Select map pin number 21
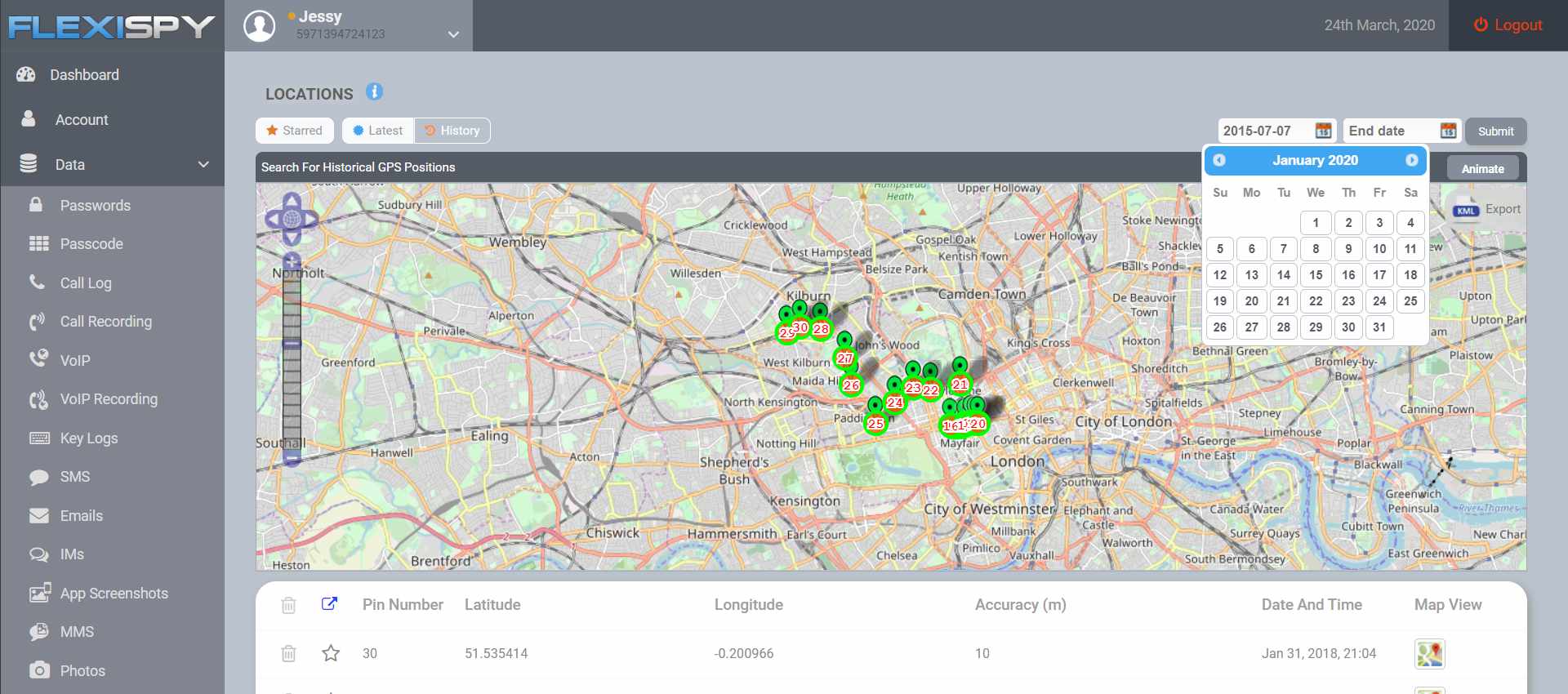The image size is (1568, 694). coord(960,384)
